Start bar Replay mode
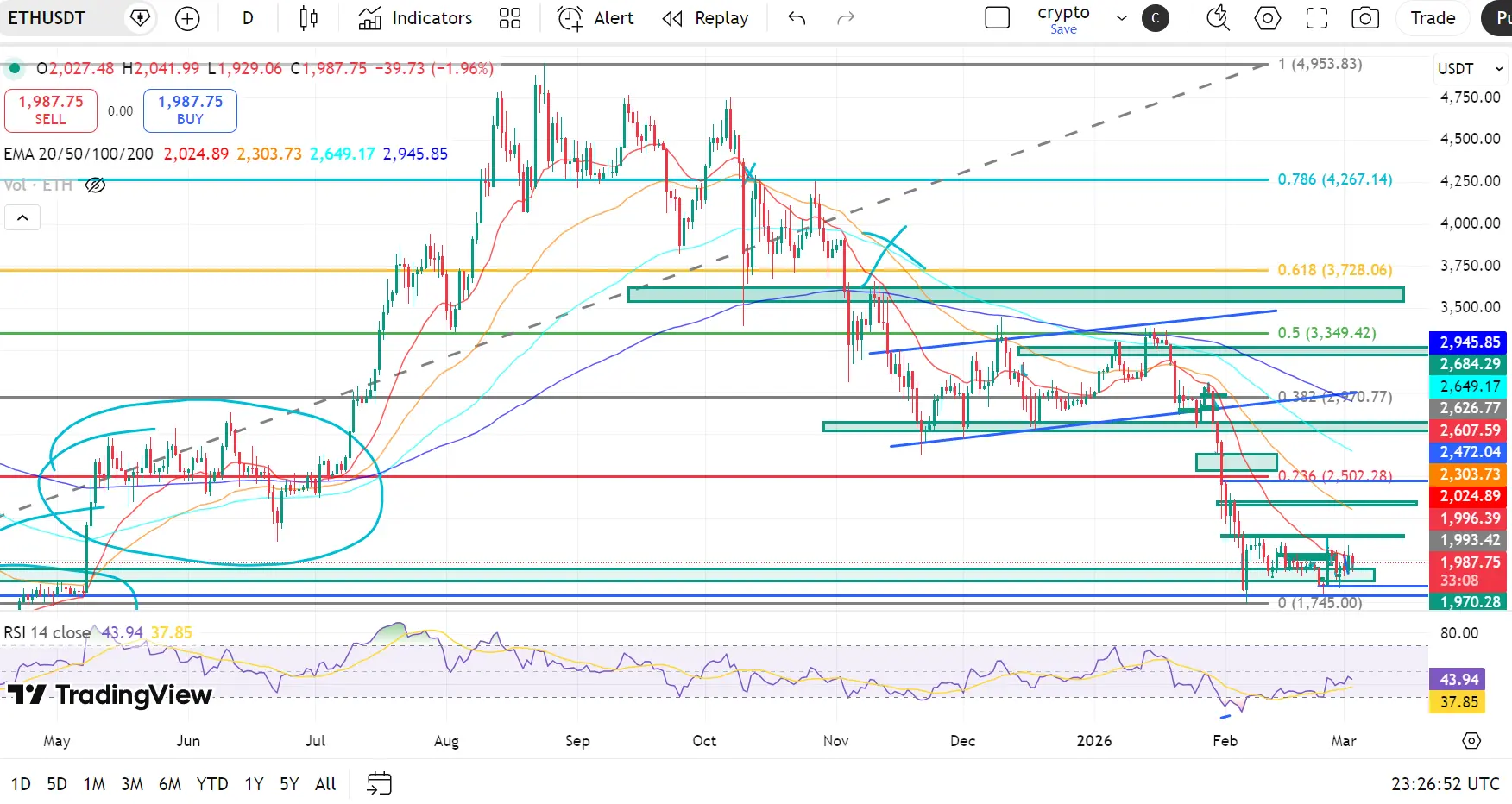Screen dimensions: 1512x804 pyautogui.click(x=705, y=18)
